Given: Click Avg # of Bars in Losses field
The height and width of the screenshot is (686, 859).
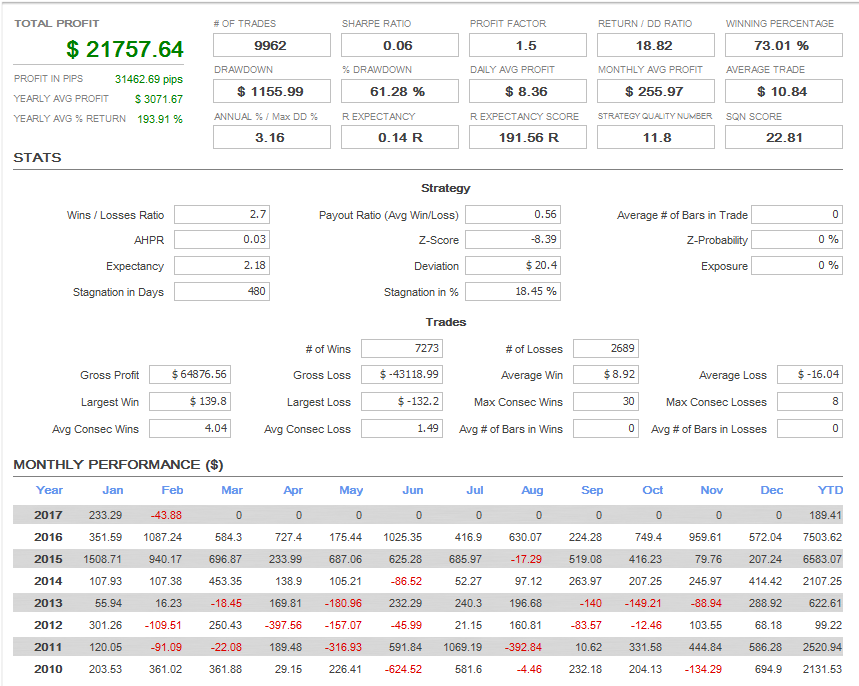Looking at the screenshot, I should click(x=810, y=428).
